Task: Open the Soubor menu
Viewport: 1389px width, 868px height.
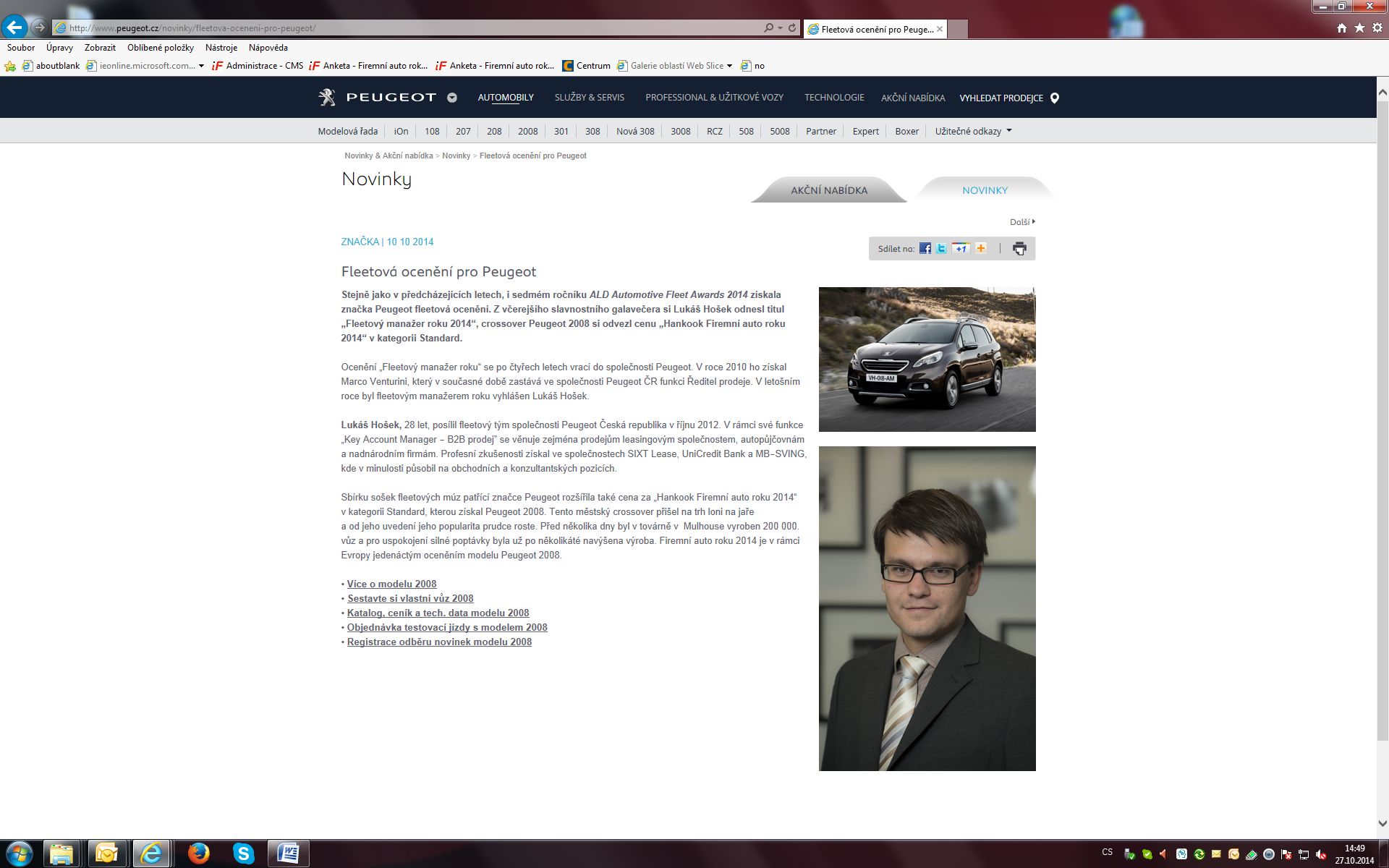Action: (x=21, y=48)
